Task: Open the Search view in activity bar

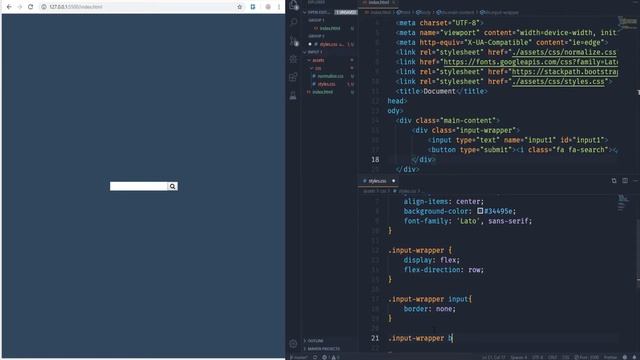Action: click(x=293, y=22)
